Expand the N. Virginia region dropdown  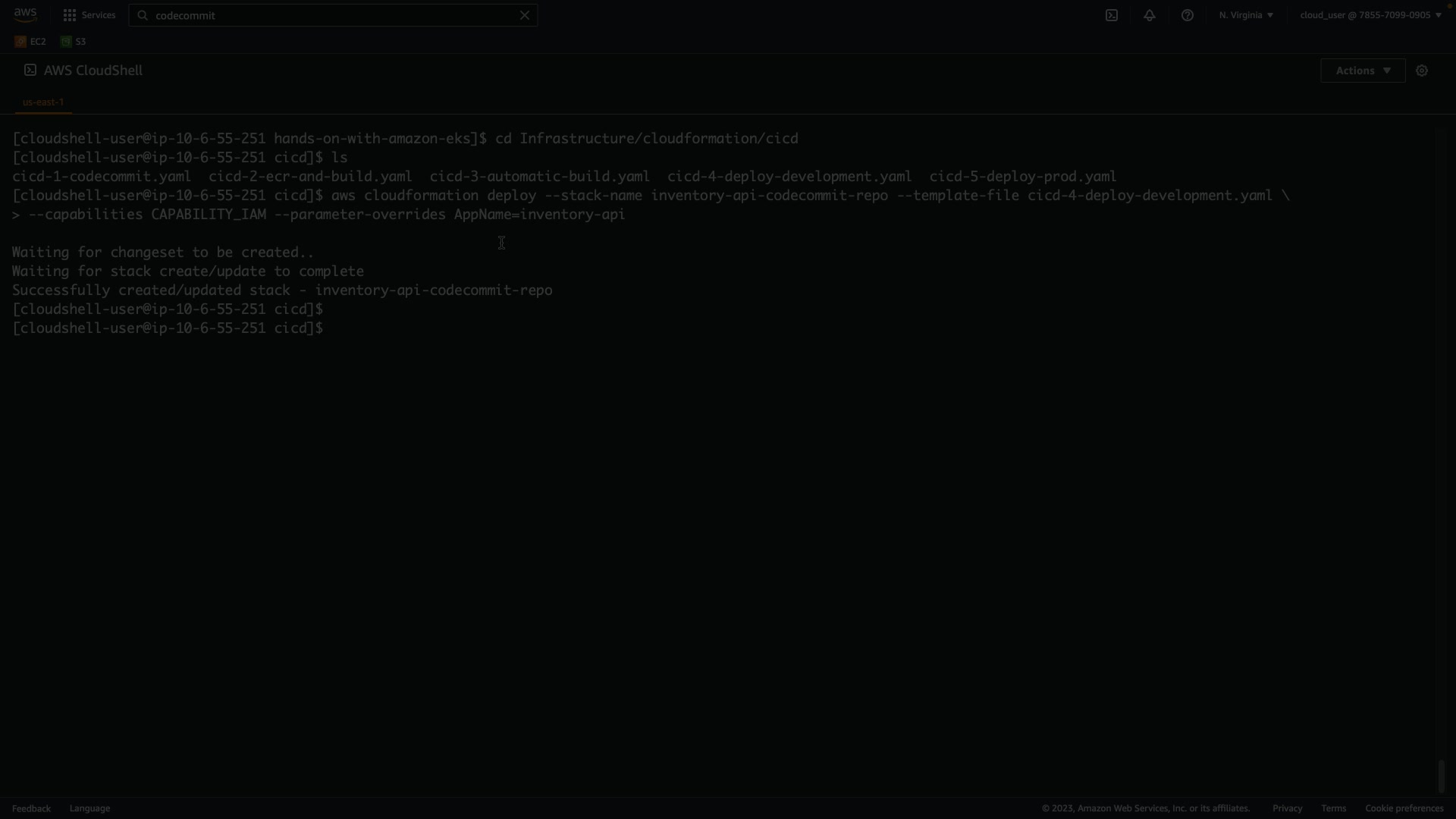(x=1246, y=15)
